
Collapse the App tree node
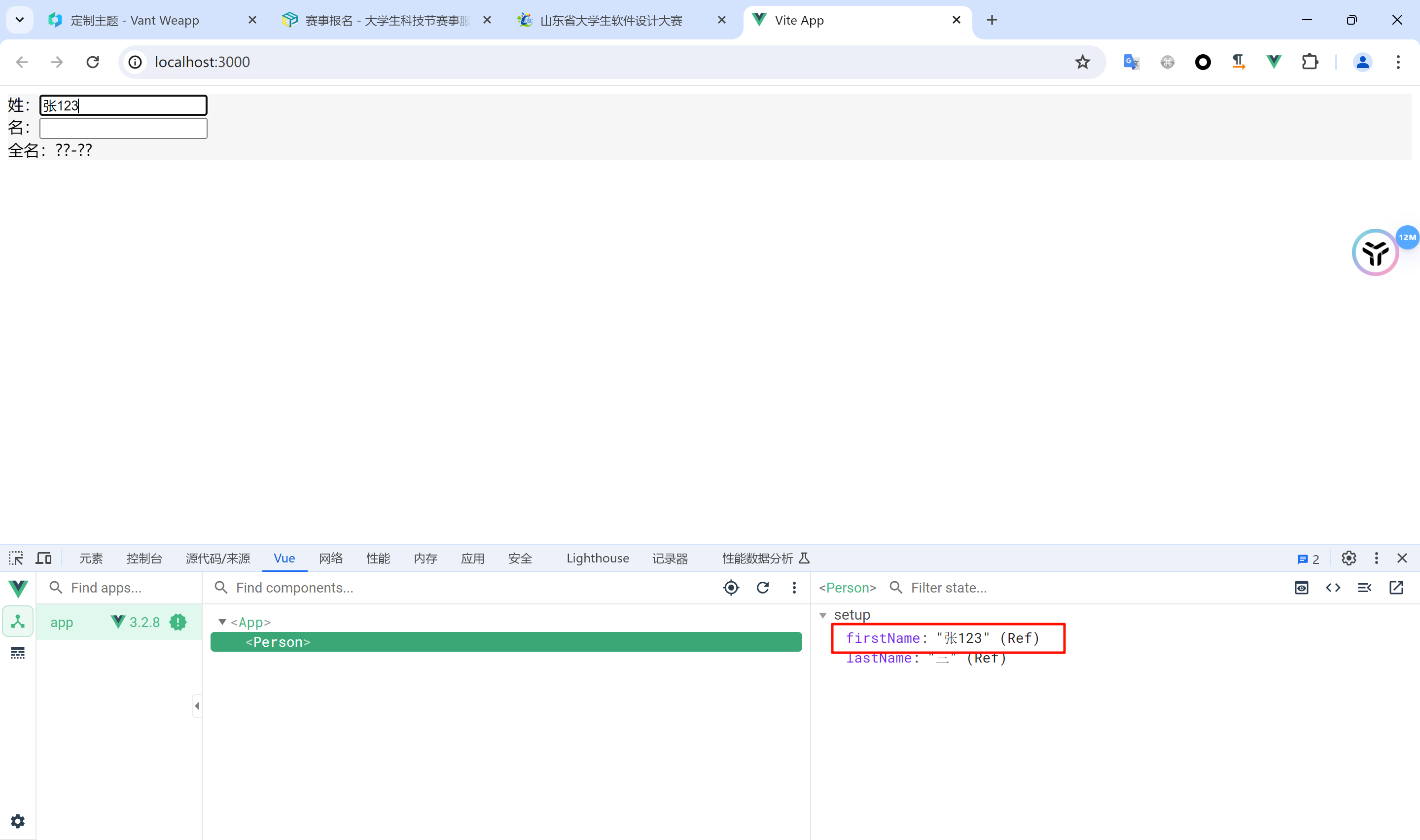(222, 622)
